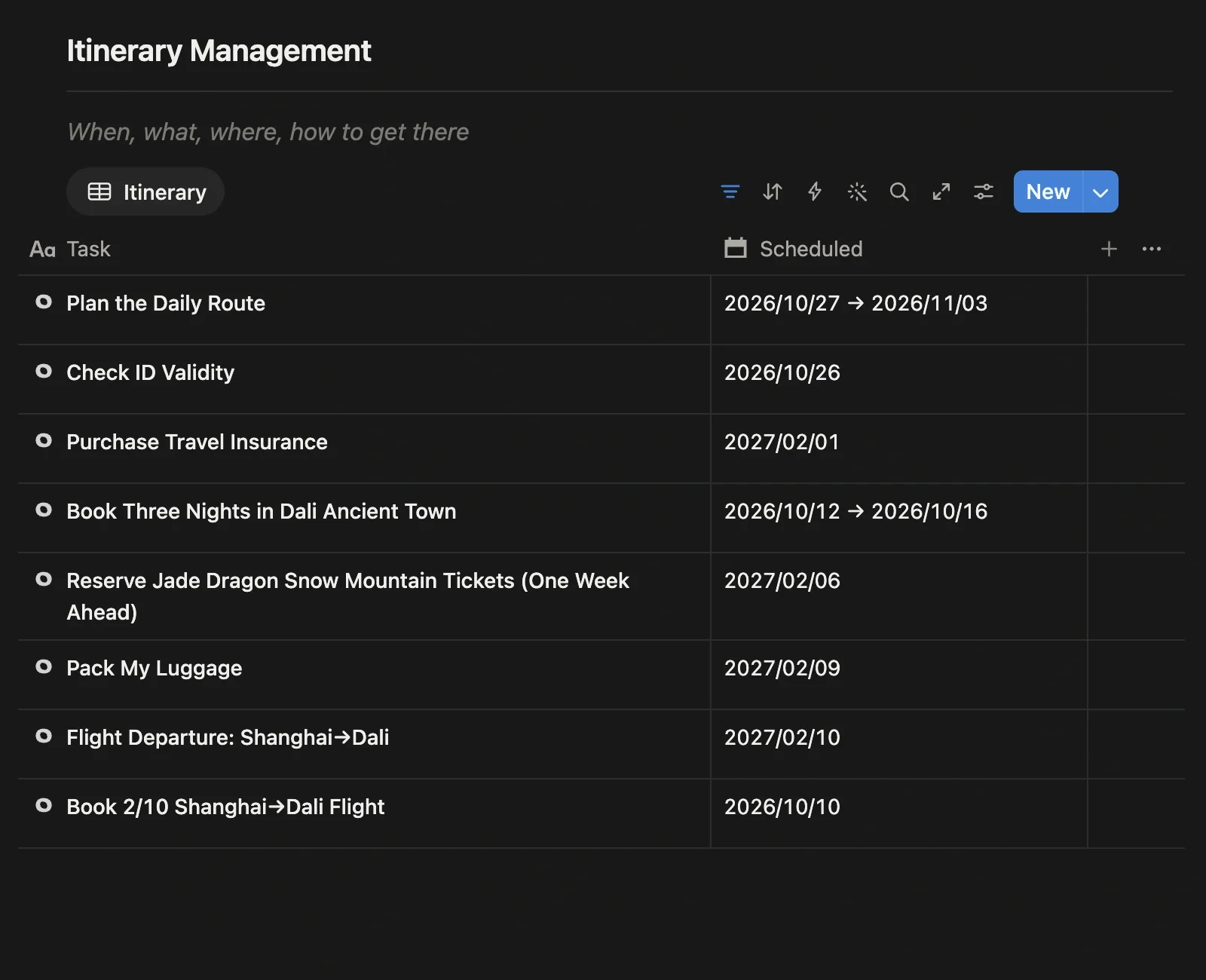This screenshot has width=1206, height=980.
Task: Edit description 'When, what, where, how to get there'
Action: click(268, 132)
